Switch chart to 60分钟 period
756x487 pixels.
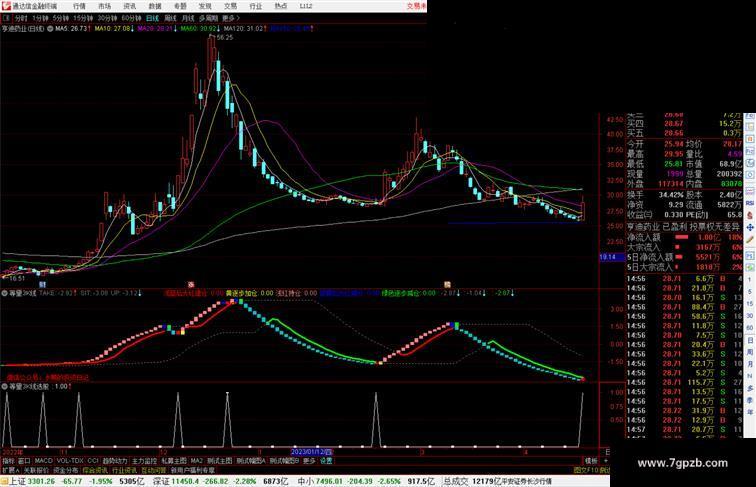click(x=131, y=18)
